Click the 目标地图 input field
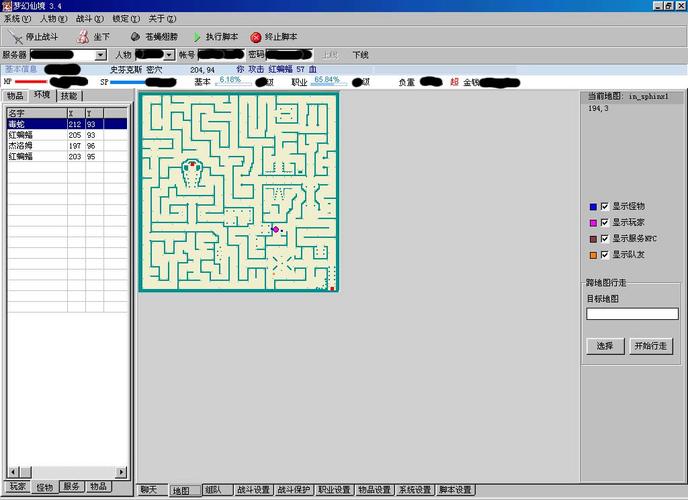688x500 pixels. tap(631, 314)
